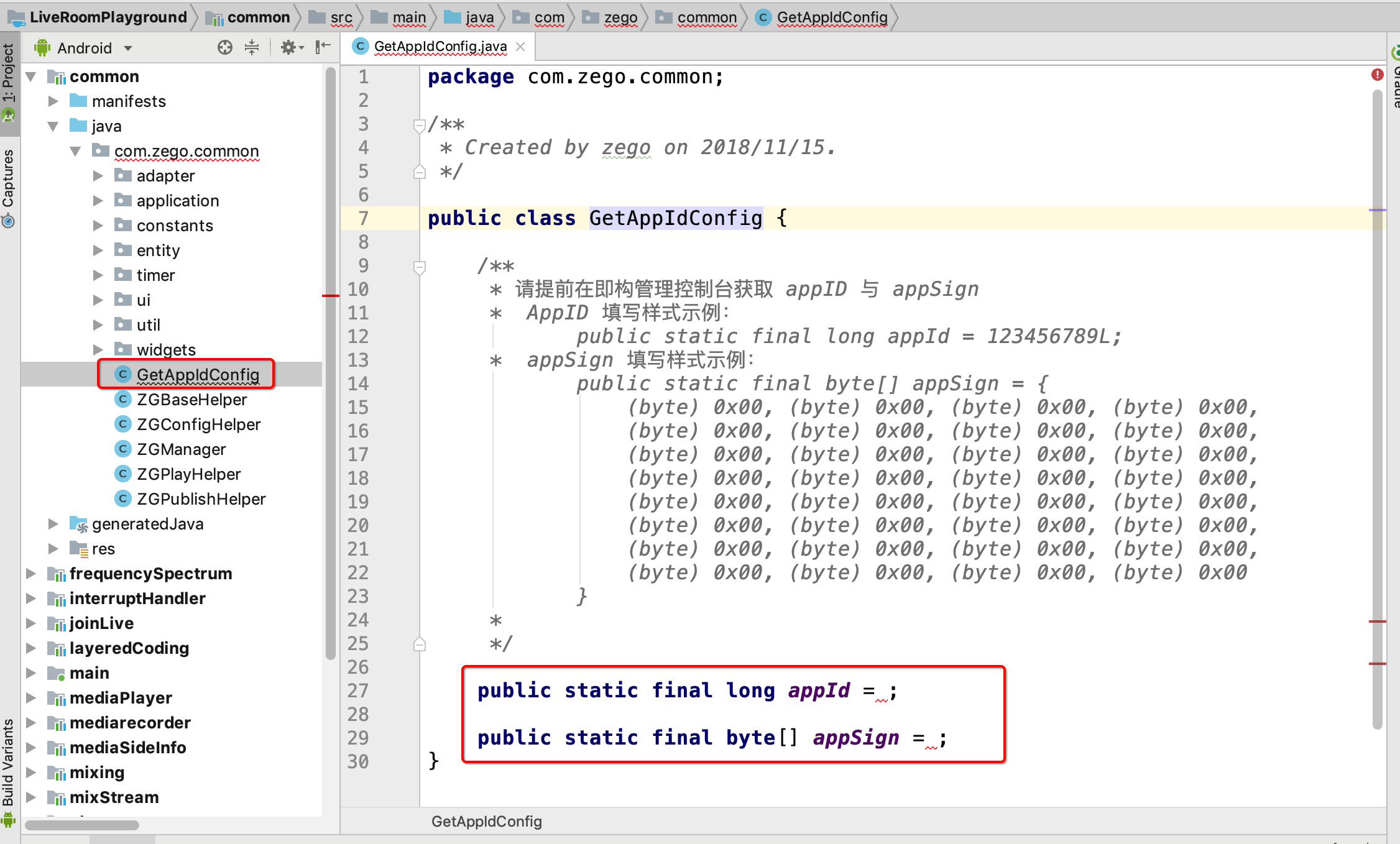Fold the javadoc comment at line 3
The height and width of the screenshot is (844, 1400).
point(419,125)
